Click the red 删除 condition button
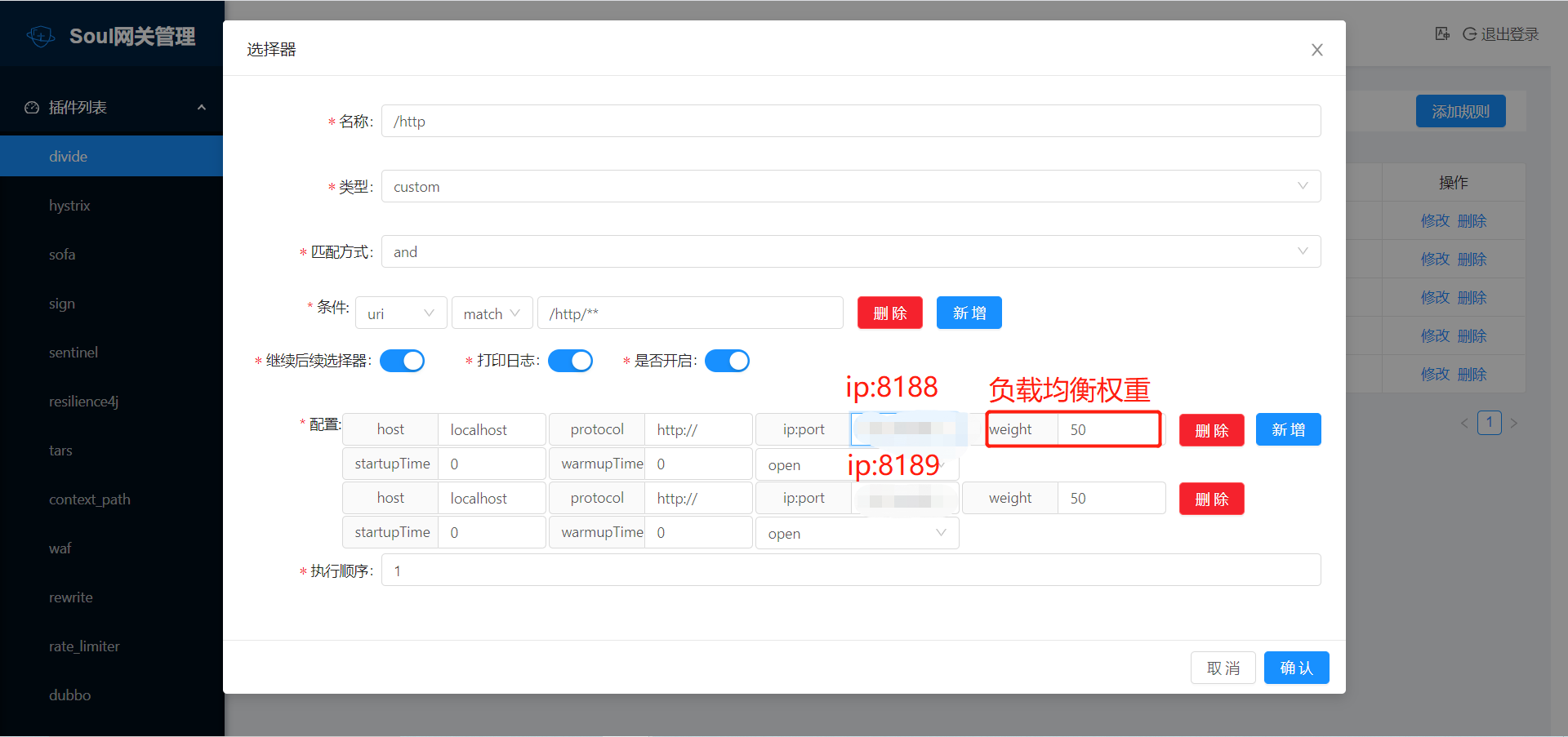 [x=889, y=313]
